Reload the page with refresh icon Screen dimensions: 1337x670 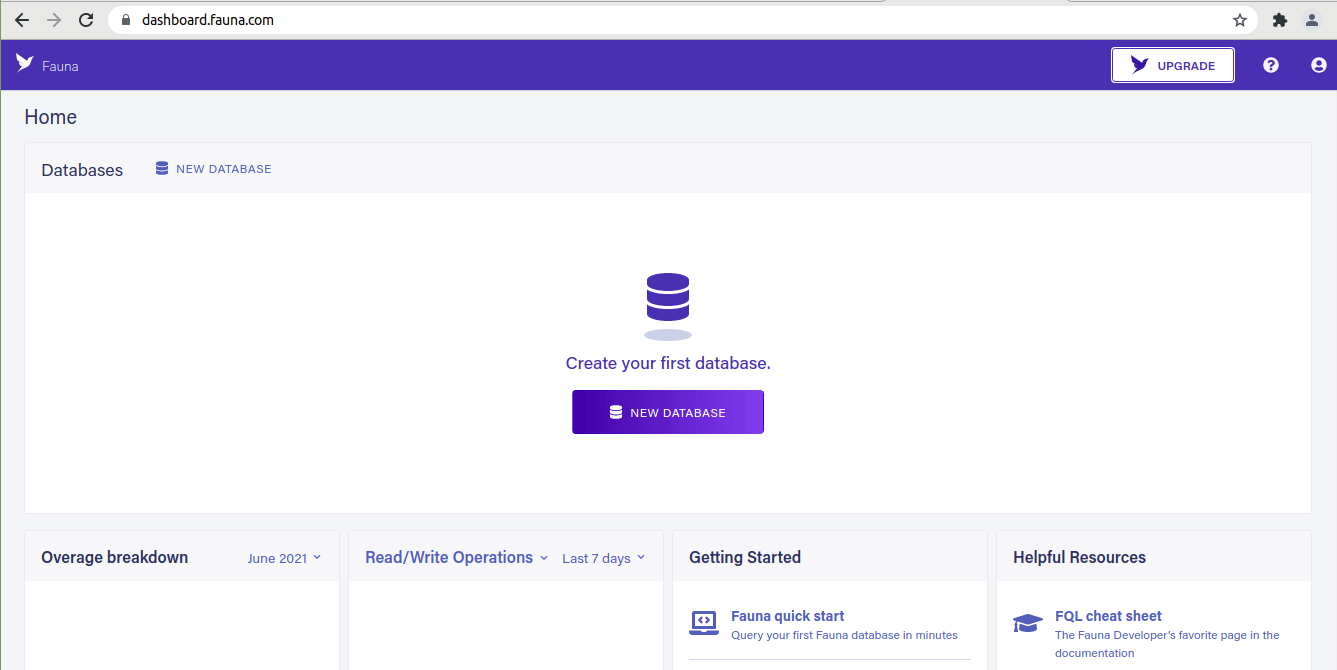tap(86, 20)
